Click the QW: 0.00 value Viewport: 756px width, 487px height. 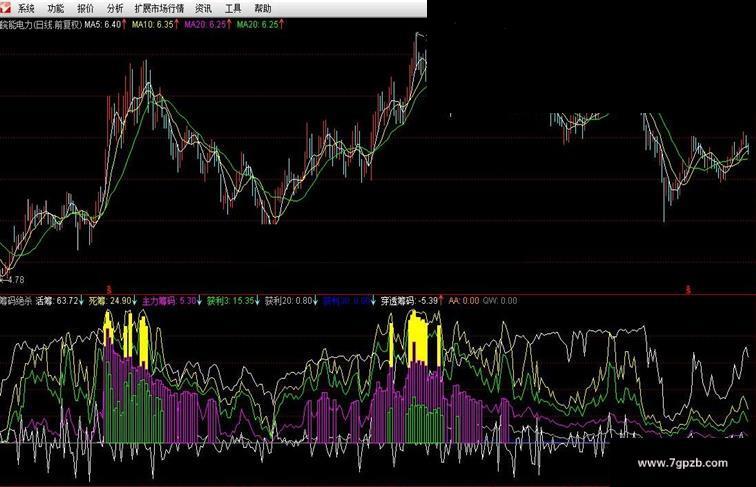[x=500, y=301]
